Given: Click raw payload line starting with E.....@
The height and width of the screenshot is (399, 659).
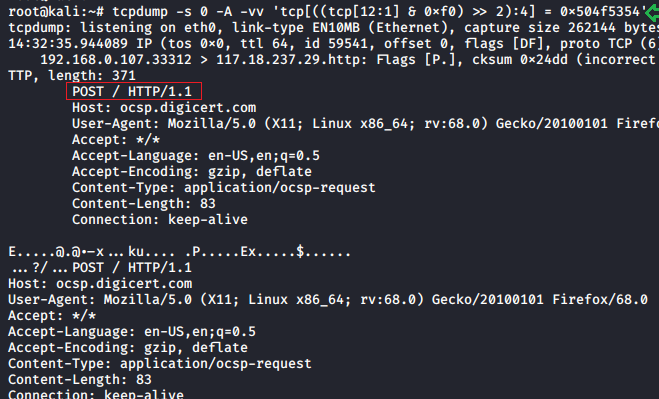Looking at the screenshot, I should (x=179, y=251).
